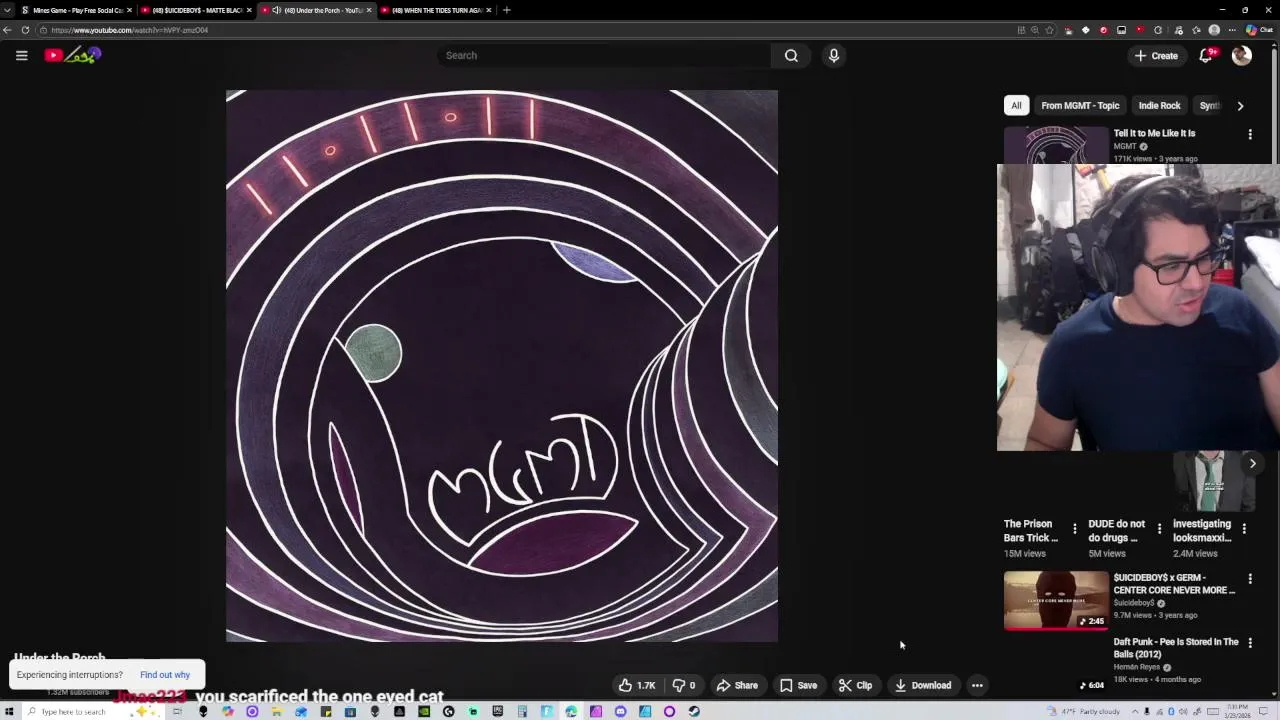This screenshot has height=720, width=1280.
Task: Click the Share button
Action: [737, 685]
